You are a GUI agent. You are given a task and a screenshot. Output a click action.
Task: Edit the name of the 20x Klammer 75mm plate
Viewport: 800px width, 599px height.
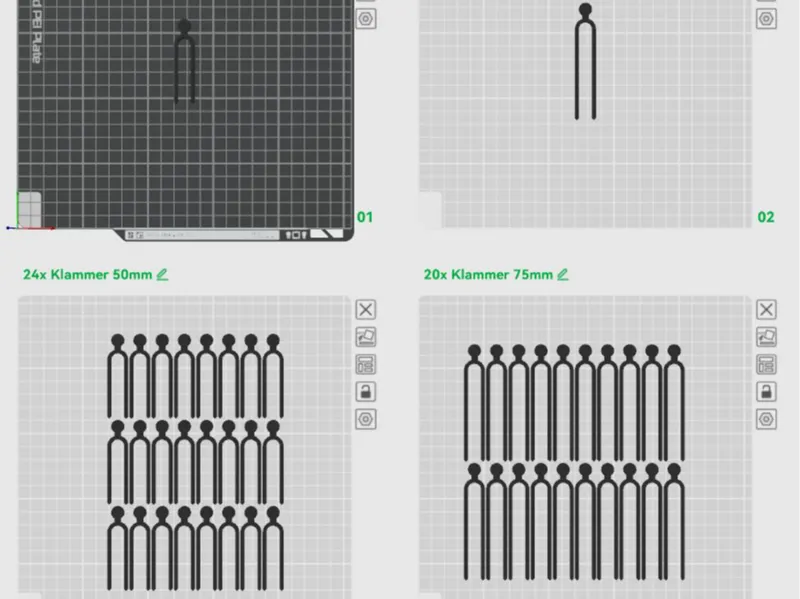(563, 274)
